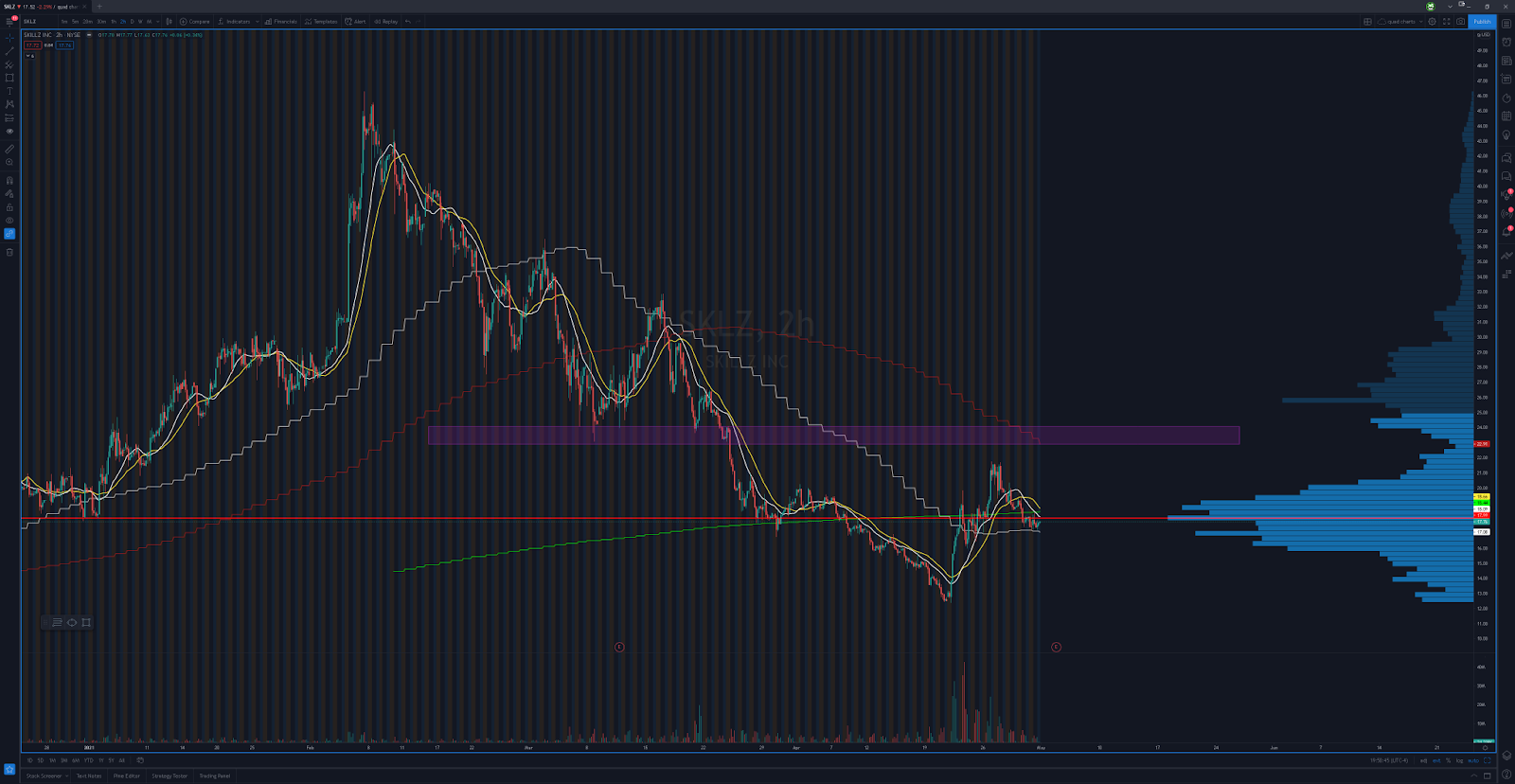This screenshot has height=784, width=1515.
Task: Open the select layout grid icon
Action: (1367, 22)
